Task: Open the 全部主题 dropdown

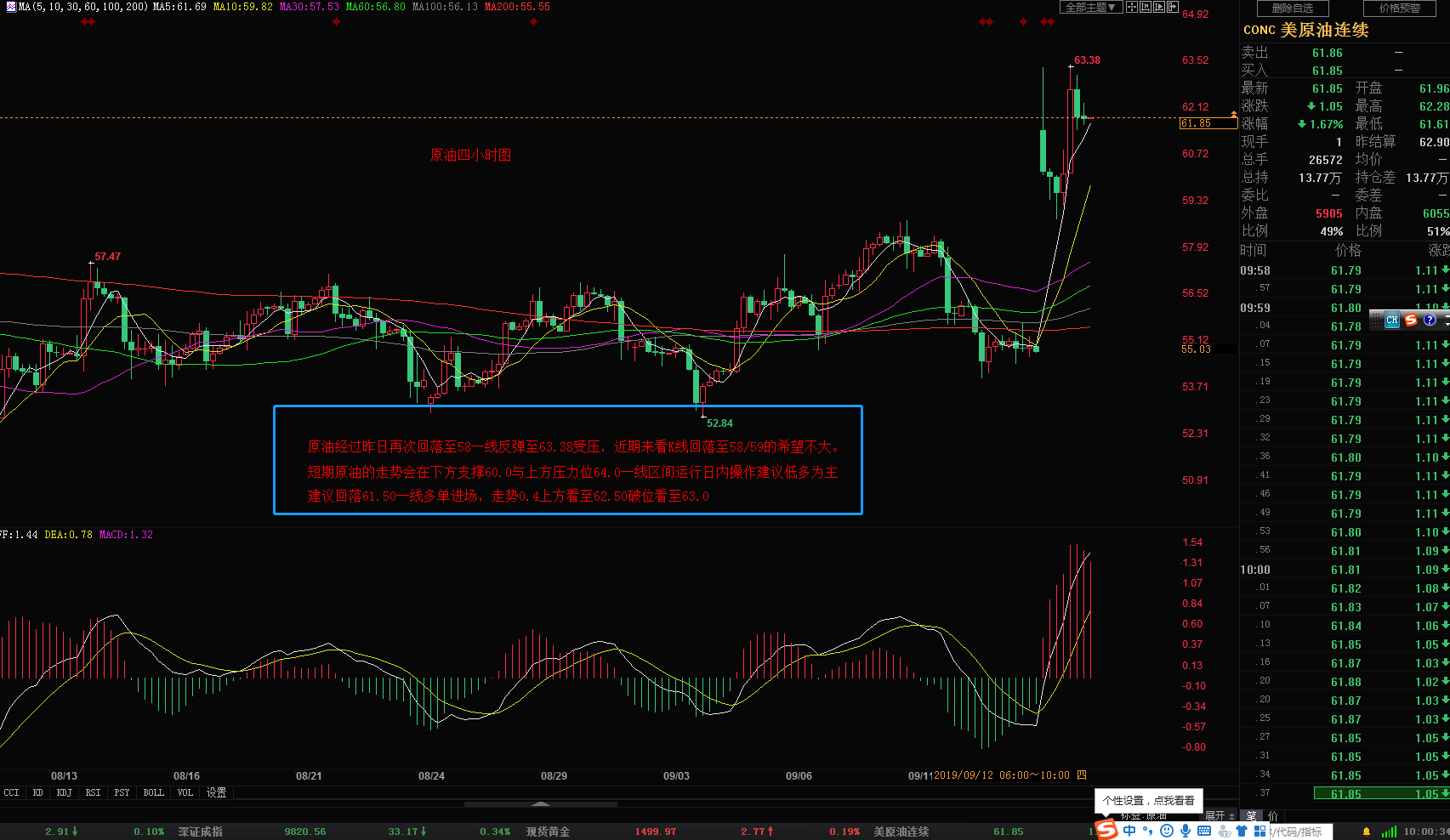Action: click(1089, 7)
